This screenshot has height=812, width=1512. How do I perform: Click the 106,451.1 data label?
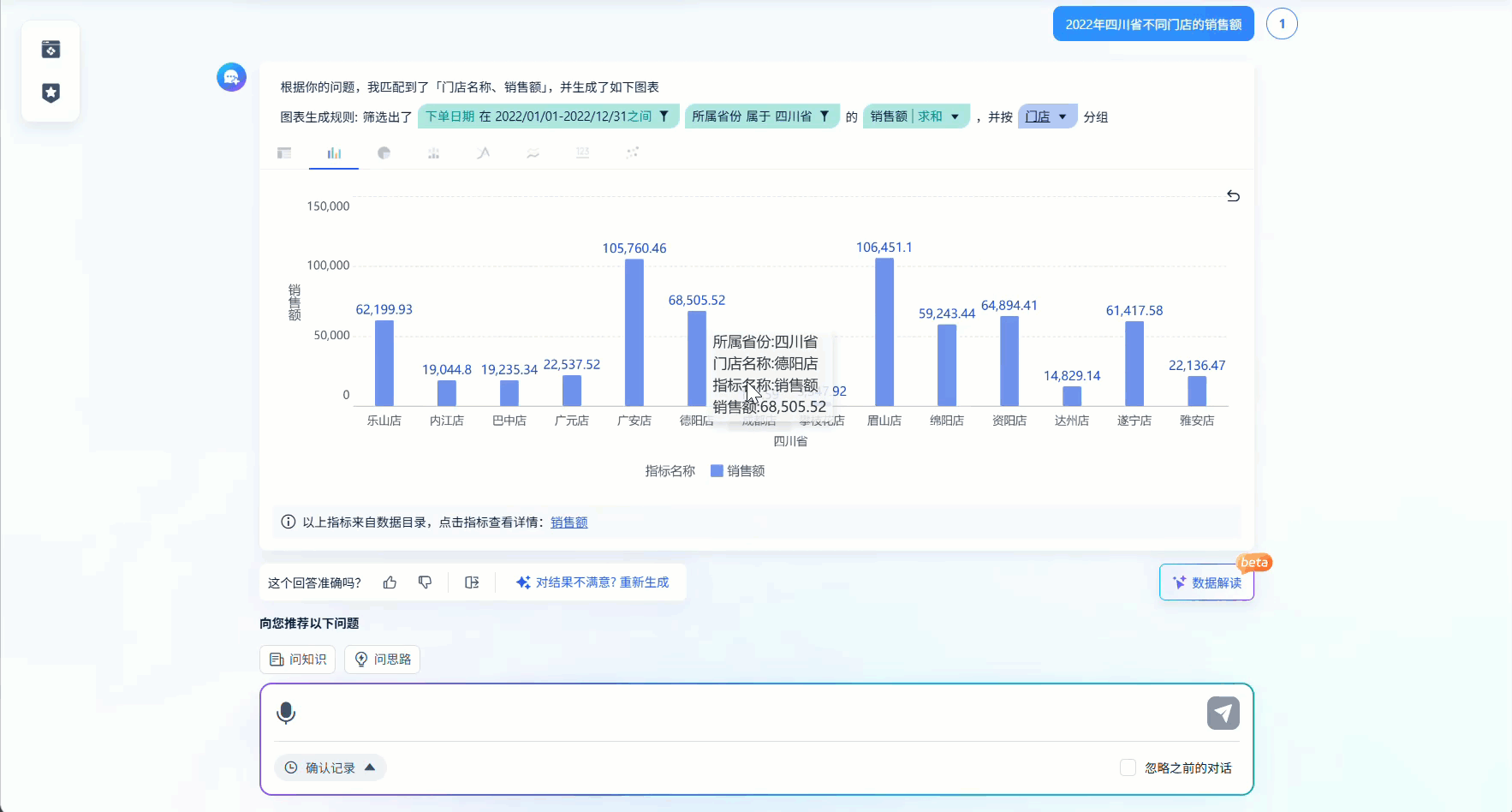[884, 248]
